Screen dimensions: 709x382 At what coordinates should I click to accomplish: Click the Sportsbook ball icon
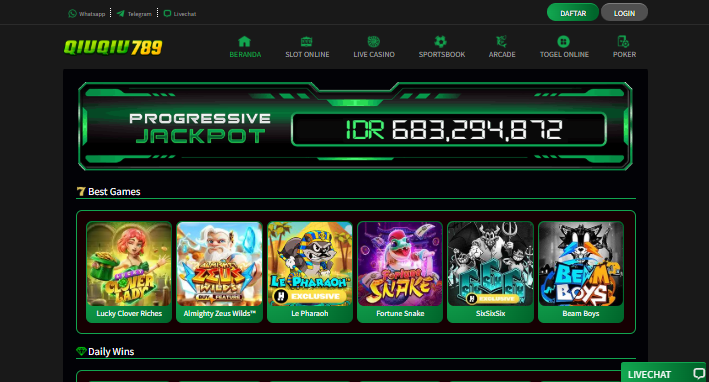coord(440,42)
